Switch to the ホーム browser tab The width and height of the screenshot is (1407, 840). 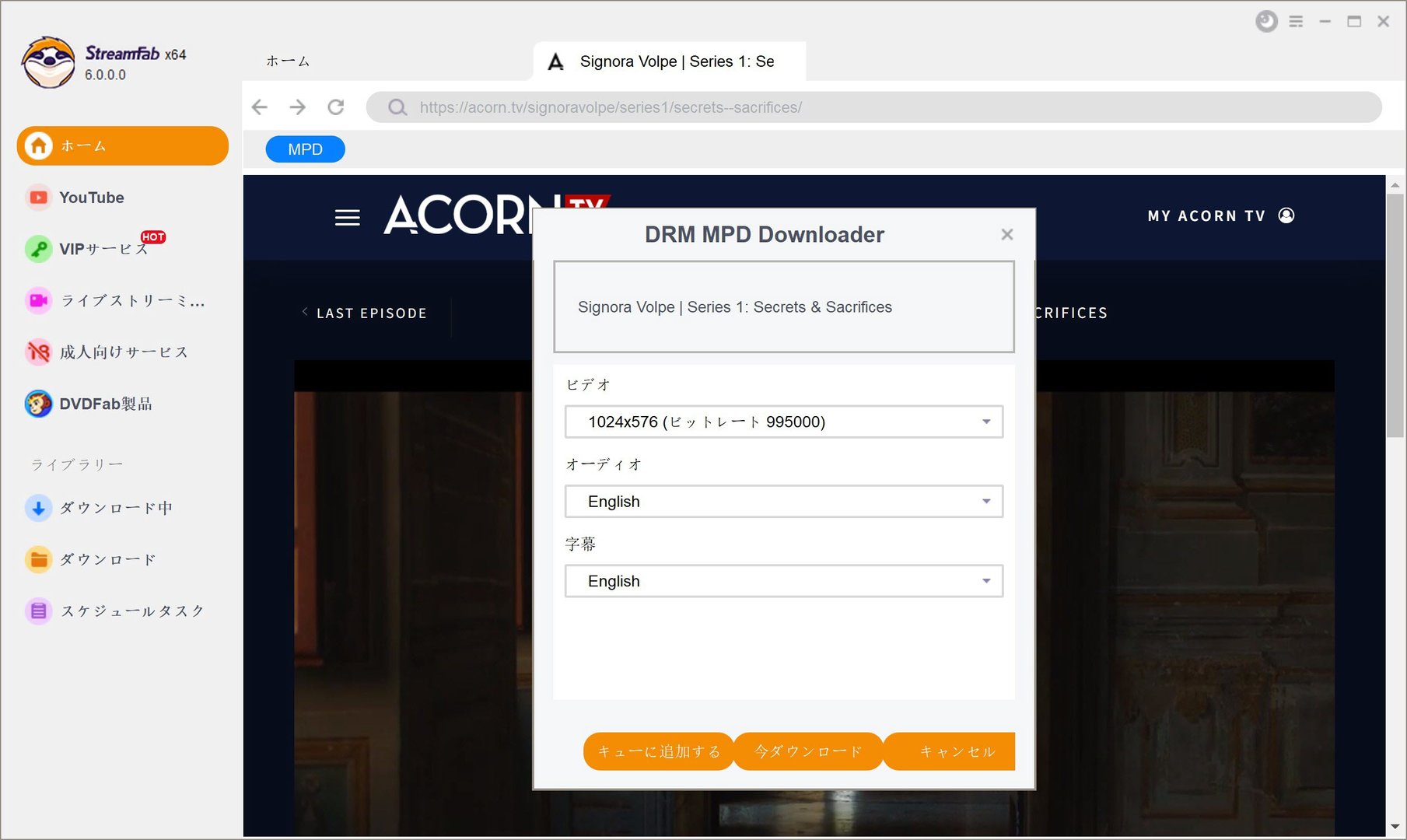coord(288,61)
